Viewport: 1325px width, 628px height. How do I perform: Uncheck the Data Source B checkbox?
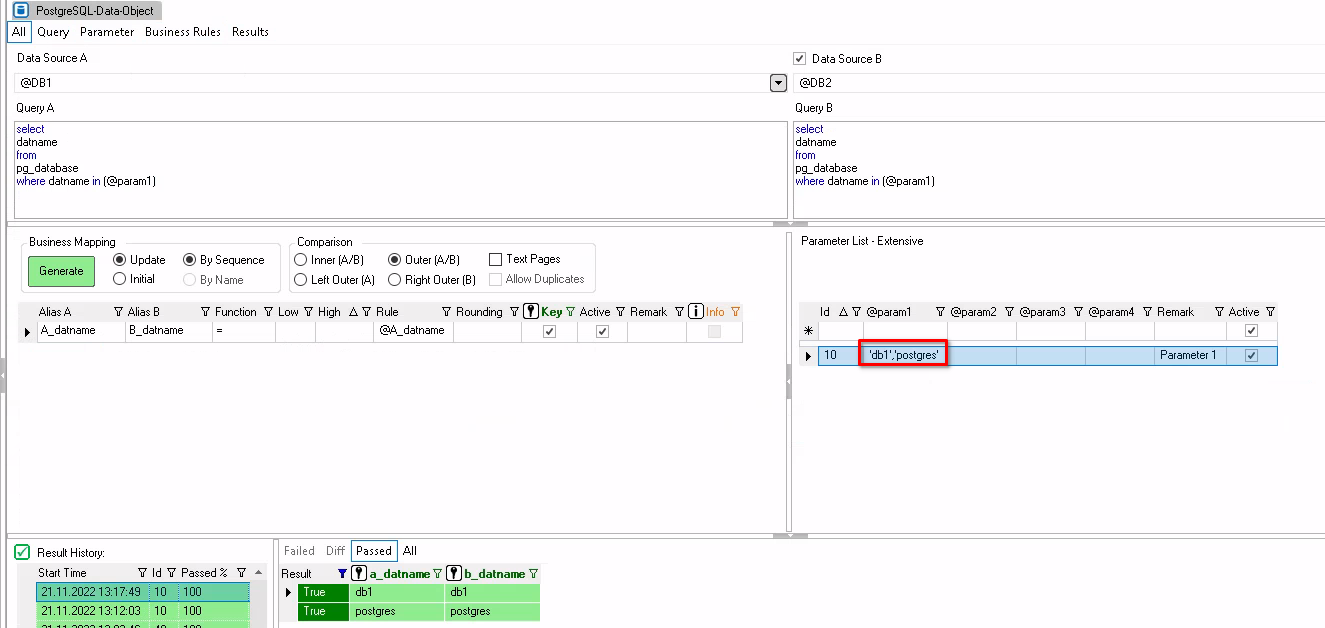coord(799,59)
